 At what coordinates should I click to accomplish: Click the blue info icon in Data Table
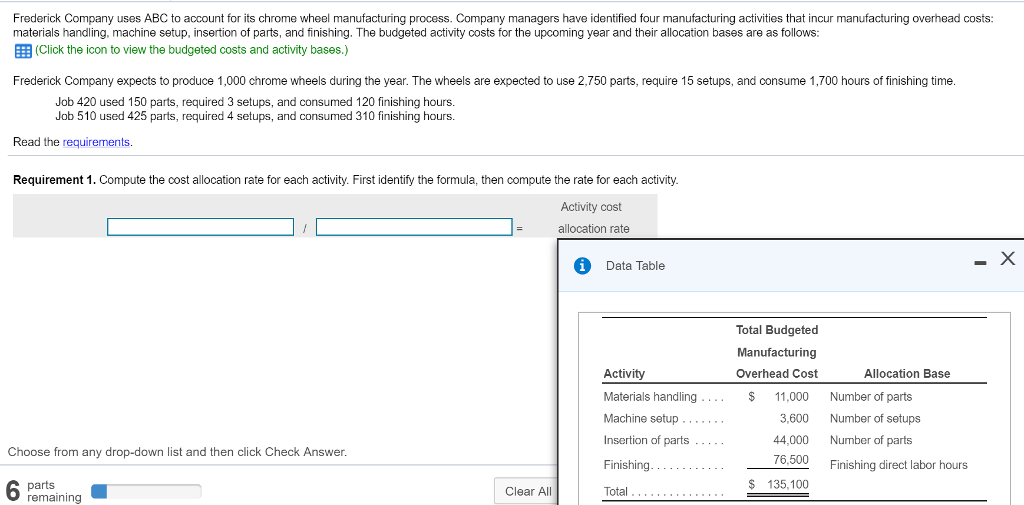tap(582, 266)
